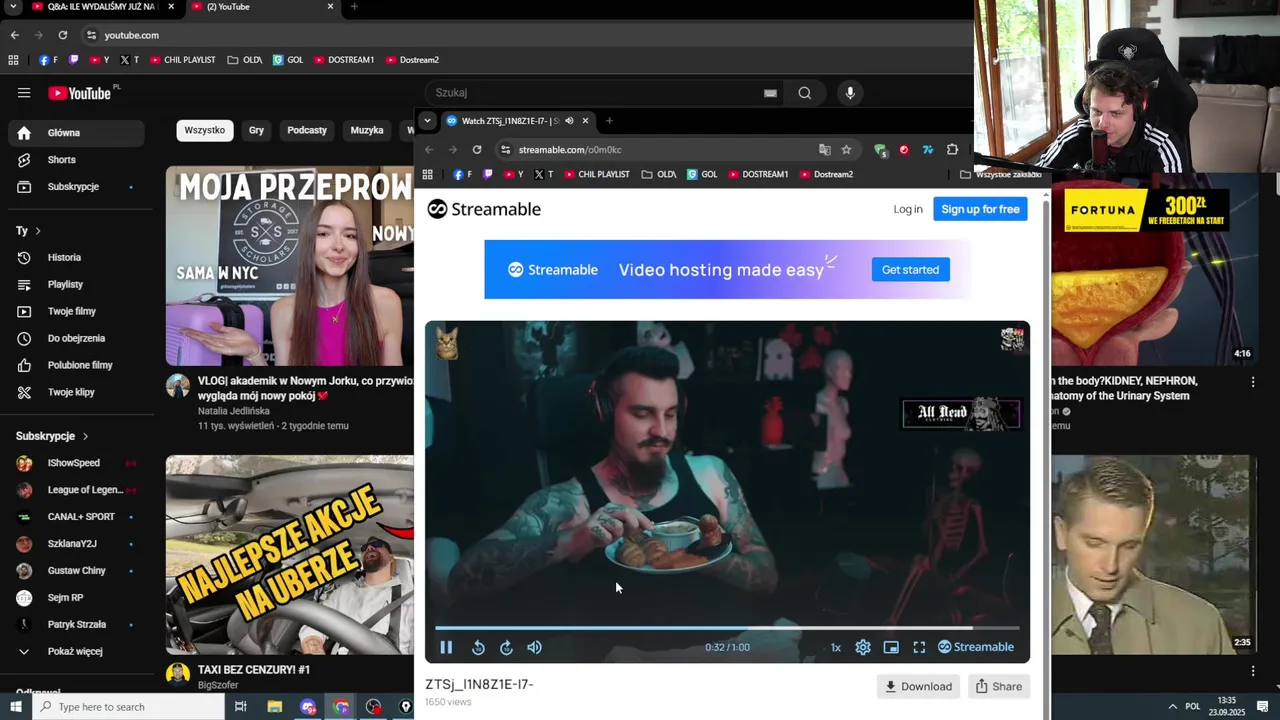This screenshot has width=1280, height=720.
Task: Open YouTube on-screen keyboard icon
Action: pos(770,93)
